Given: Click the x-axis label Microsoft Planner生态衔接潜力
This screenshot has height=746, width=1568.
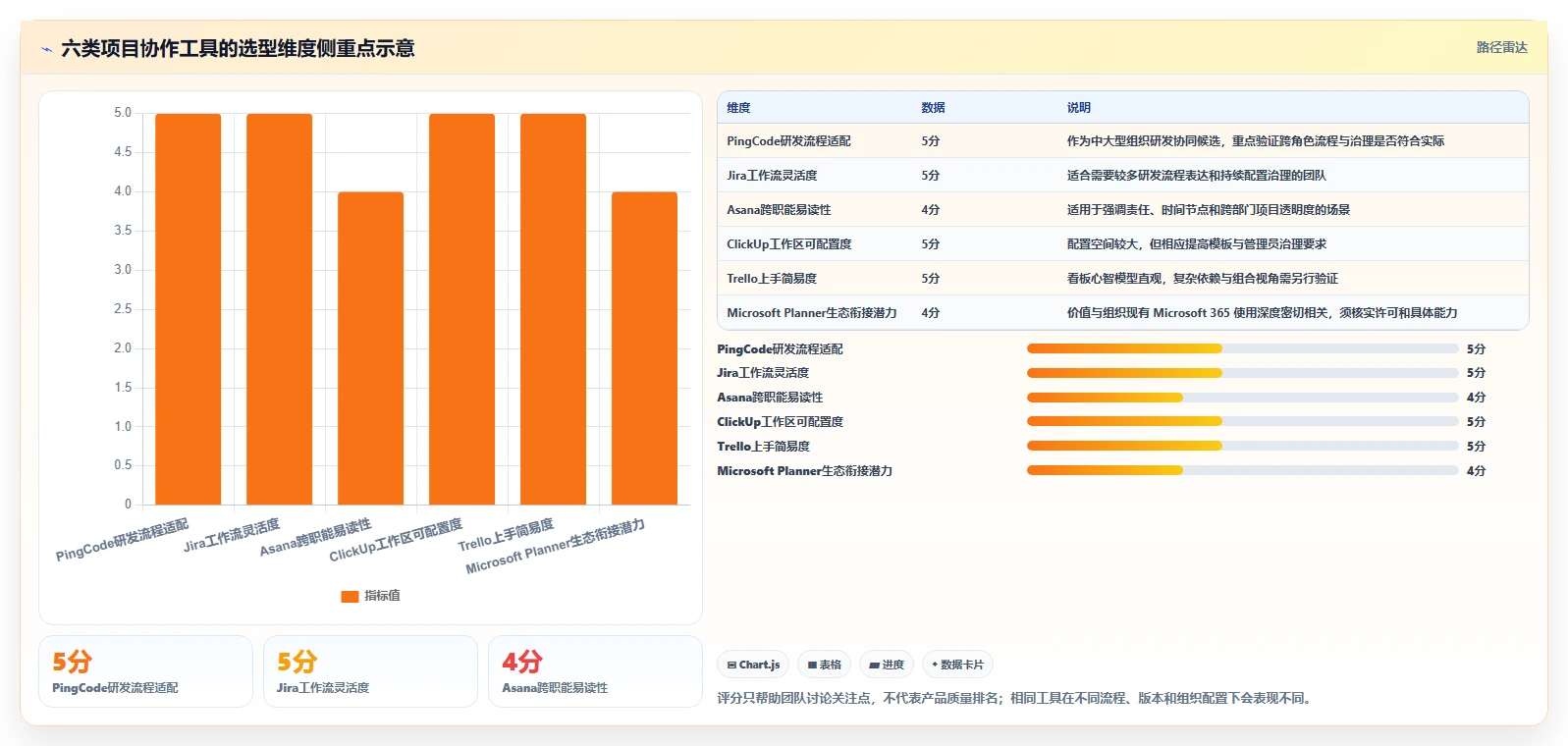Looking at the screenshot, I should tap(555, 547).
